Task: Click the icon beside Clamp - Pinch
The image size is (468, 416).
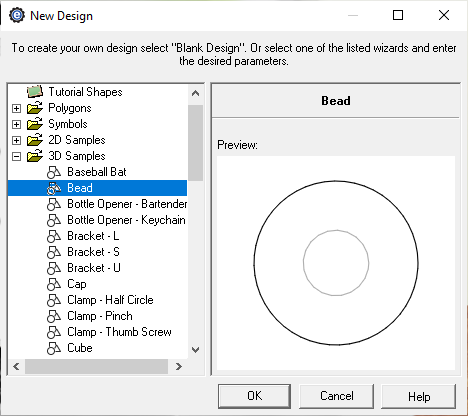Action: coord(54,316)
